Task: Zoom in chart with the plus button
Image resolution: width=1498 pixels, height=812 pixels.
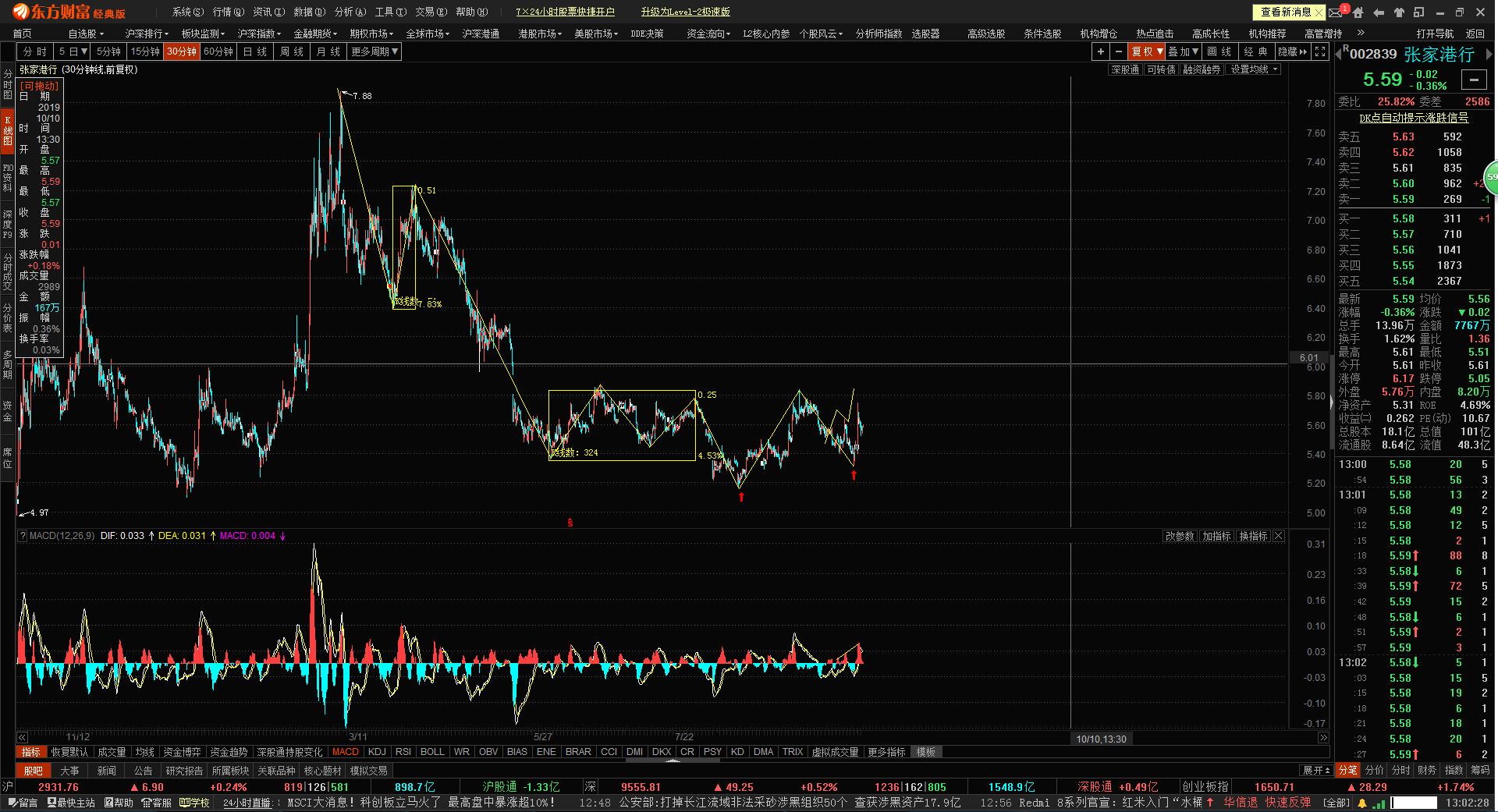Action: click(1100, 51)
